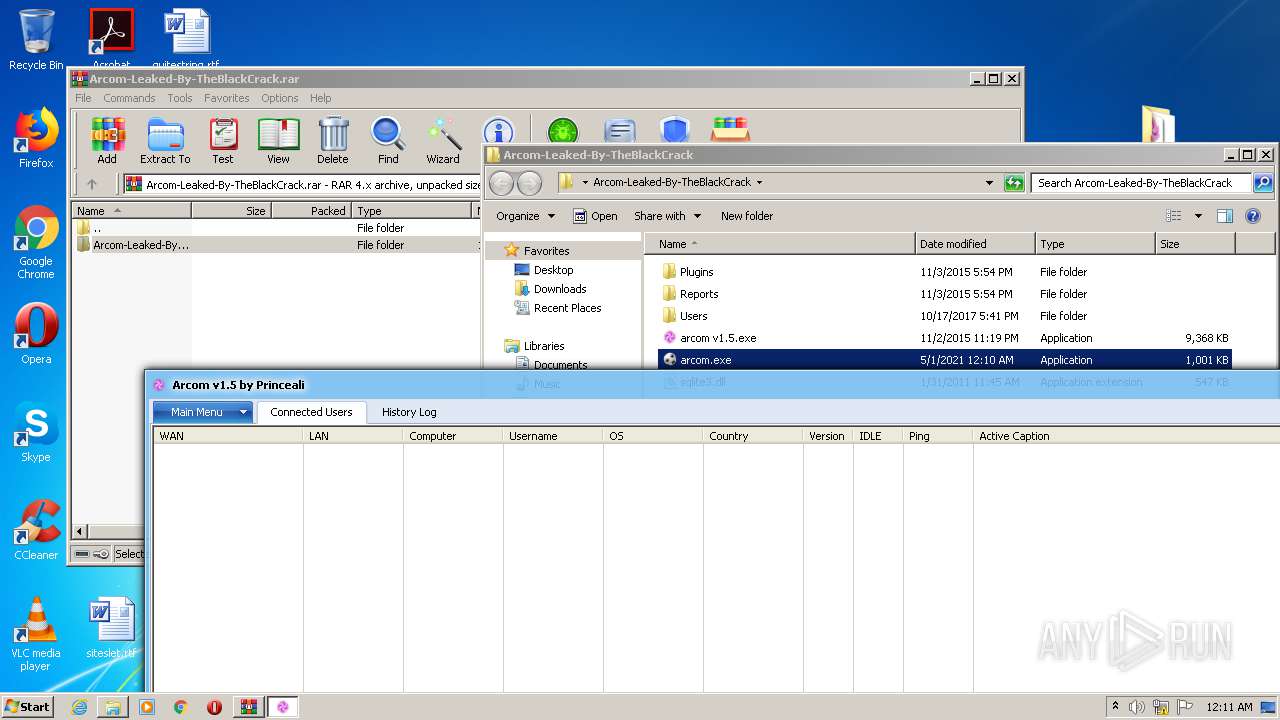The image size is (1280, 720).
Task: Click the refresh icon in Explorer address bar
Action: (x=1014, y=183)
